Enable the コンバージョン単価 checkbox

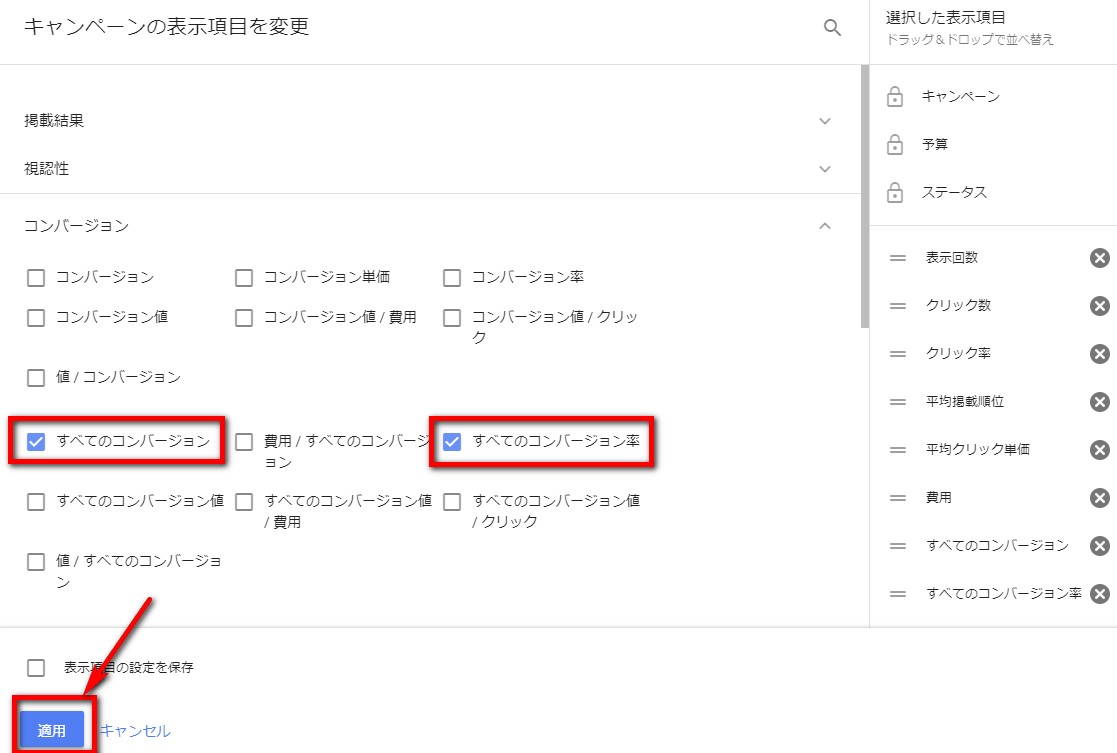(x=244, y=278)
